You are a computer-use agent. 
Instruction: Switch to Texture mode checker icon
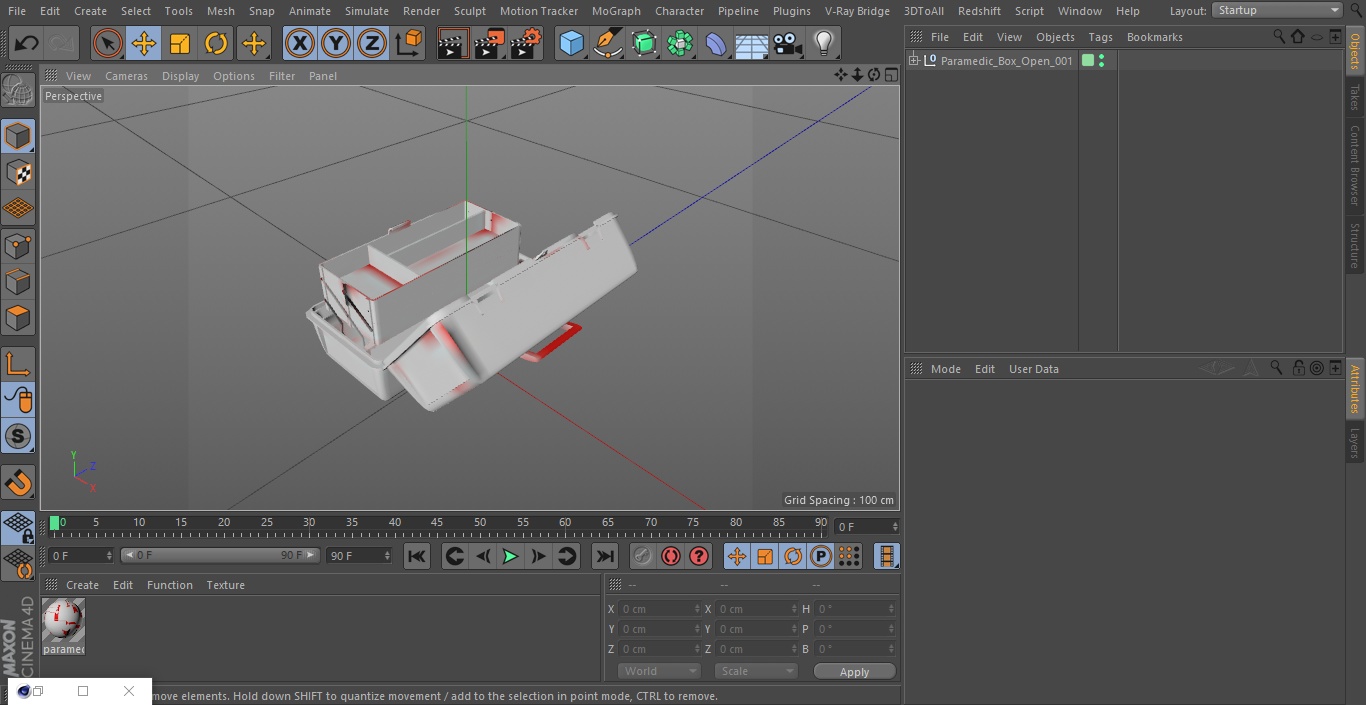pyautogui.click(x=18, y=172)
